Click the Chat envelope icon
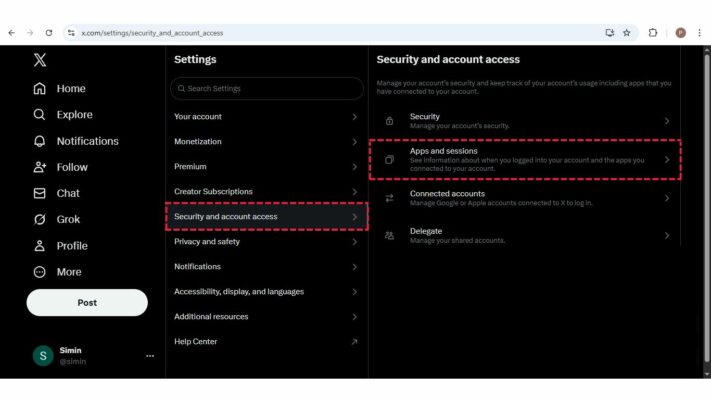 (x=39, y=193)
